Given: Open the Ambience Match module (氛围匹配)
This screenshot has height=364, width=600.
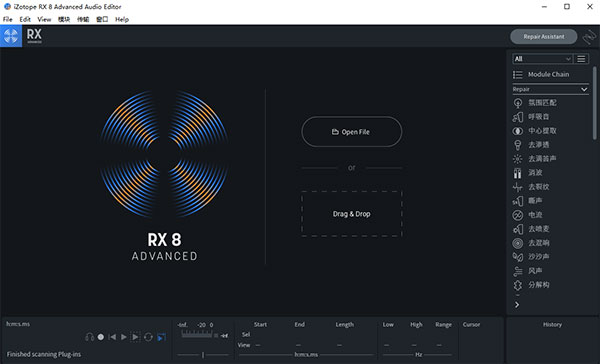Looking at the screenshot, I should tap(535, 103).
